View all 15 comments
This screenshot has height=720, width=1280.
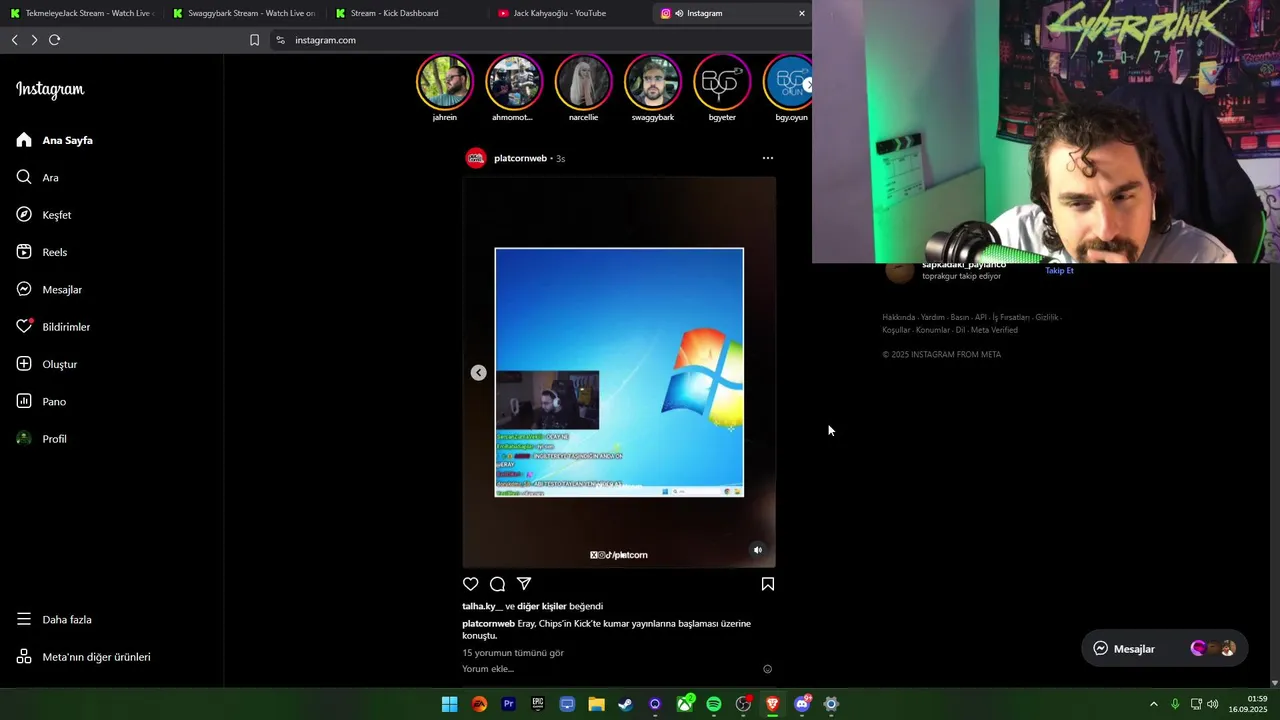[x=513, y=653]
